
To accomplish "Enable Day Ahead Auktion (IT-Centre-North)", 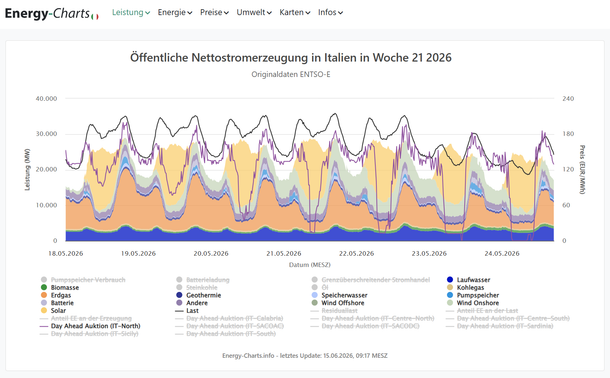I will pyautogui.click(x=372, y=318).
